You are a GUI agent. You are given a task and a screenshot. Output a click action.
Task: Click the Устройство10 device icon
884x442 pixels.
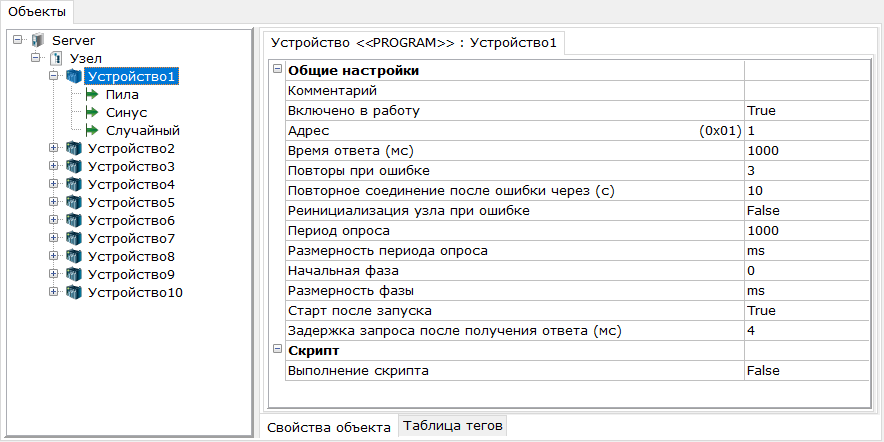click(74, 293)
